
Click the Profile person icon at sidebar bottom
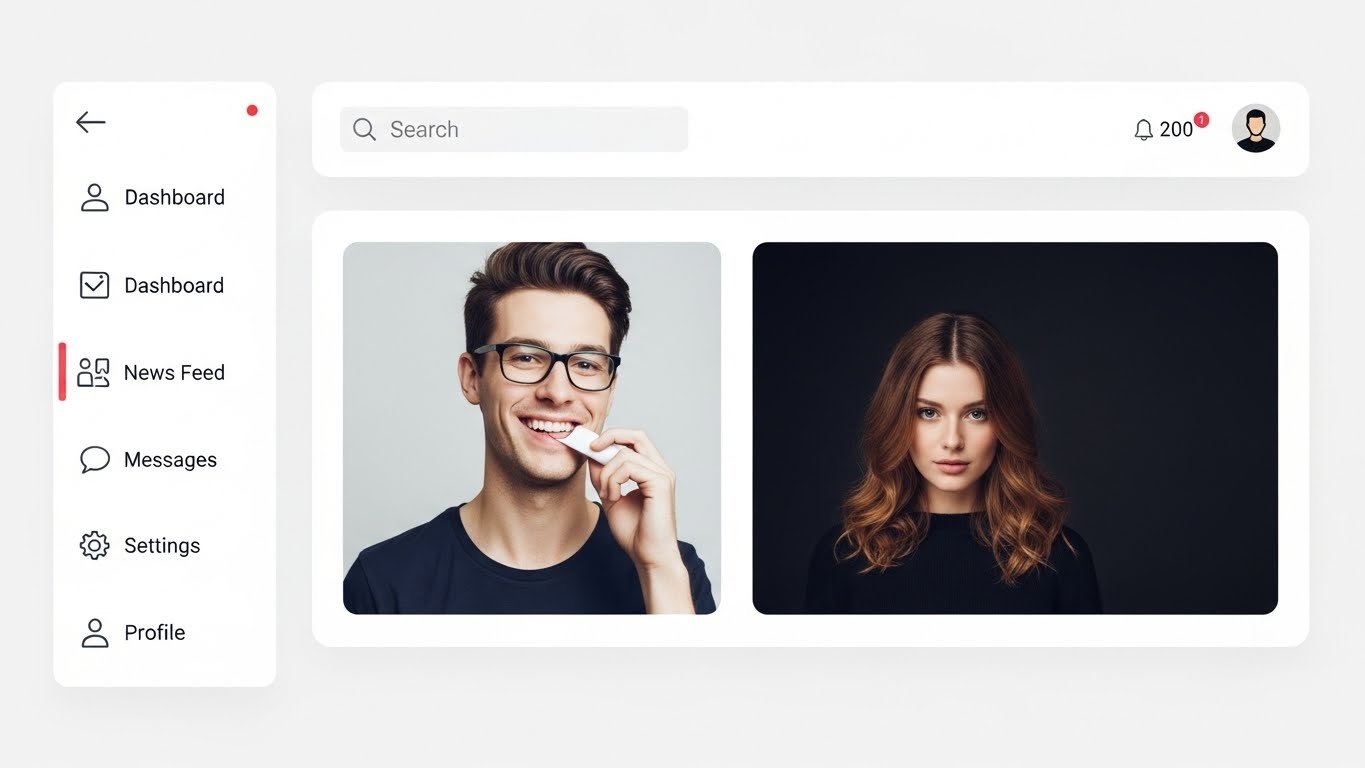94,632
